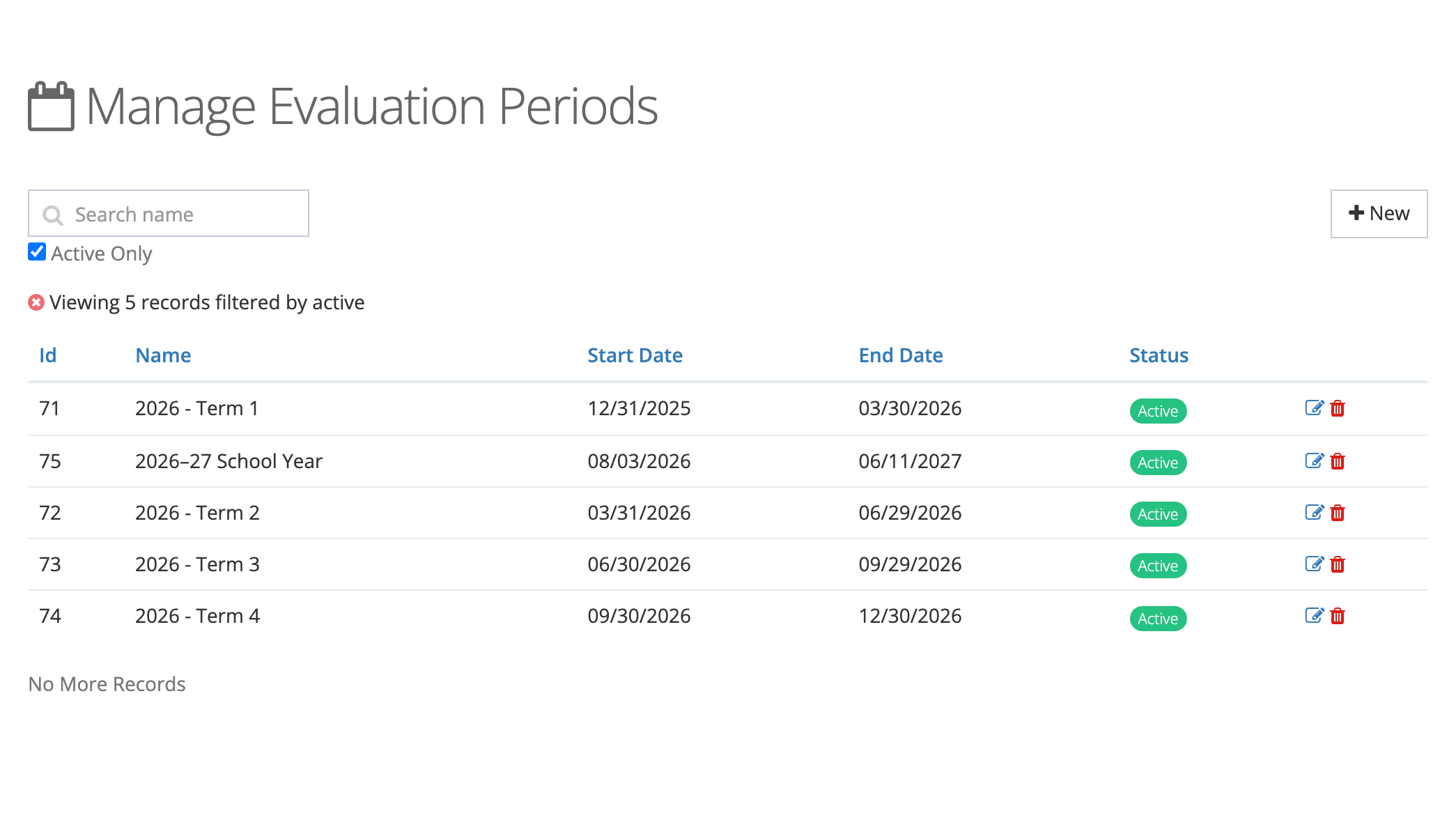
Task: Edit the 2026 - Term 3 period
Action: [x=1314, y=564]
